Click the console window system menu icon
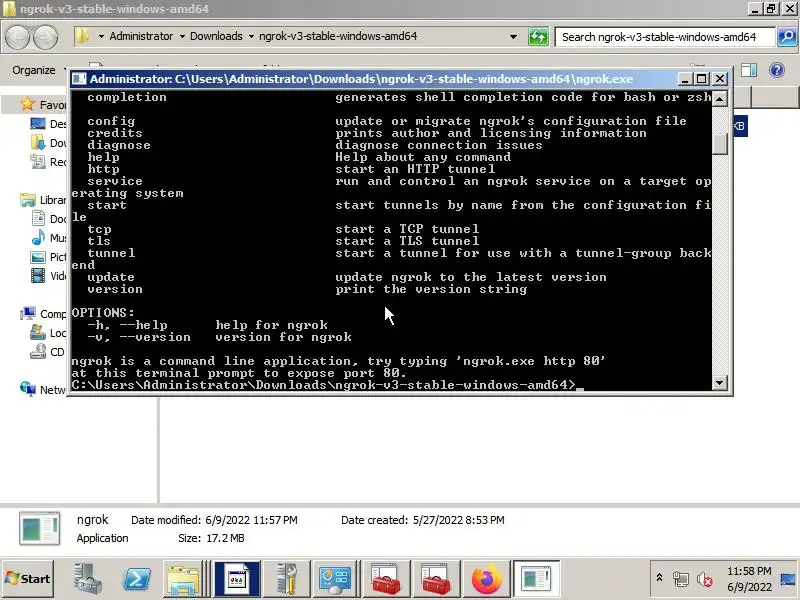The image size is (800, 600). 79,79
